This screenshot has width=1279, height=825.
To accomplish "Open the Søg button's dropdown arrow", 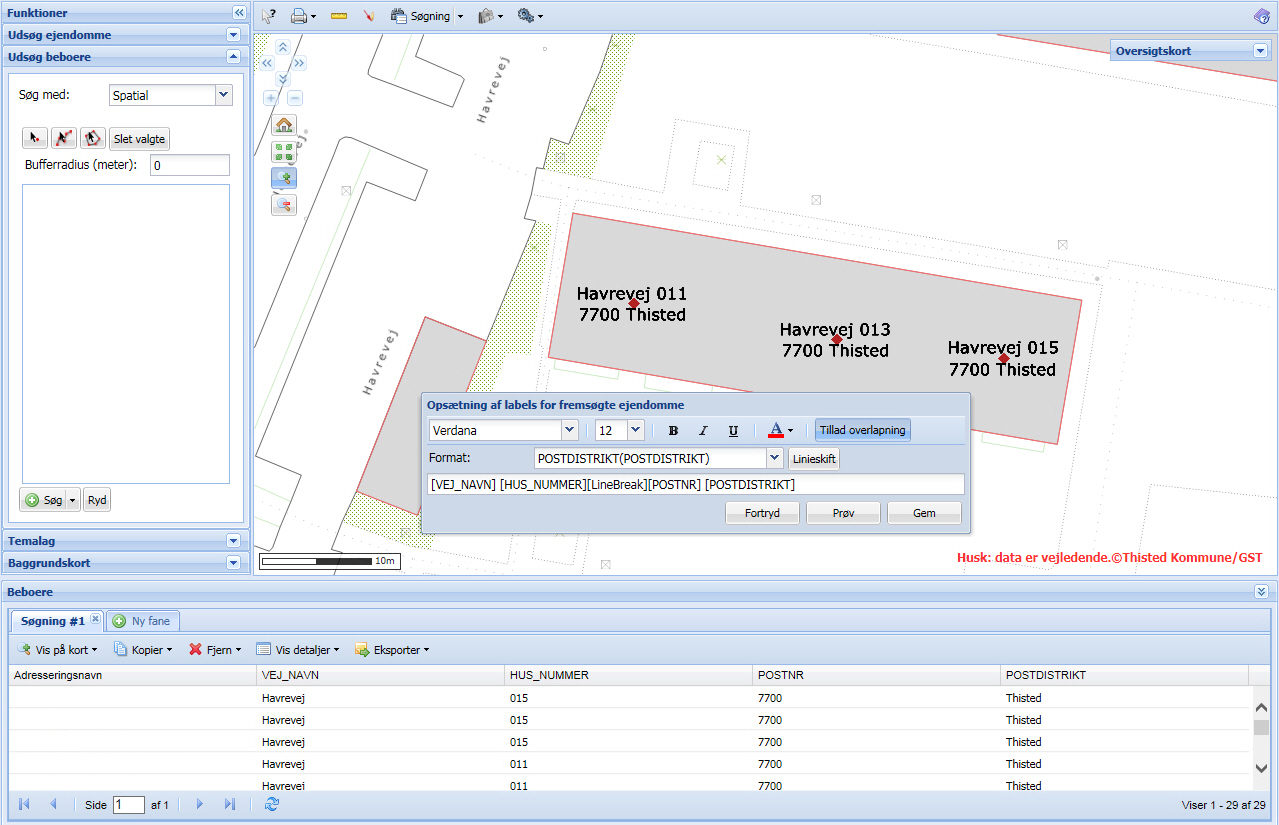I will [x=73, y=500].
